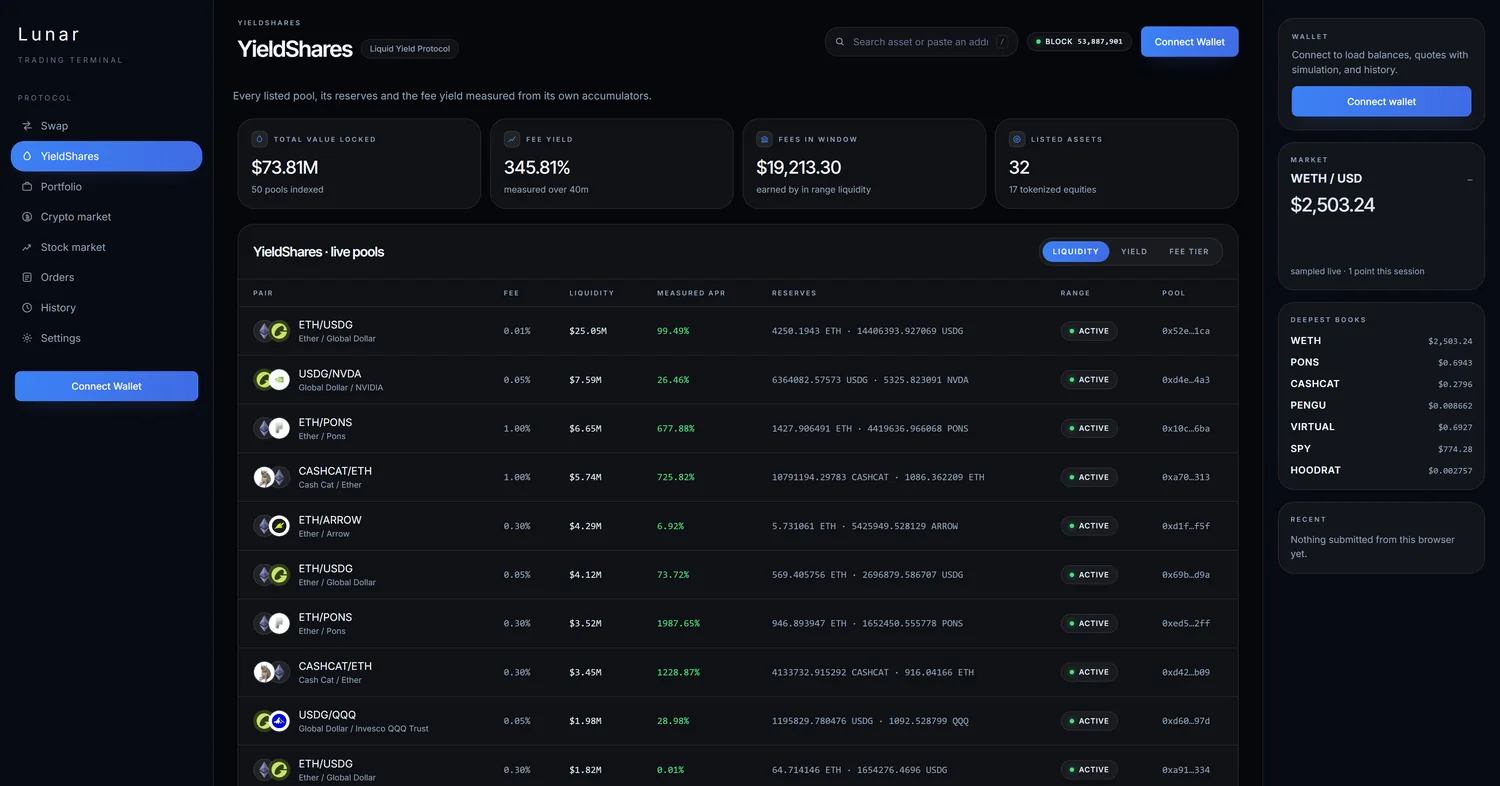Click the icon on the Fees in Window card

click(x=764, y=139)
